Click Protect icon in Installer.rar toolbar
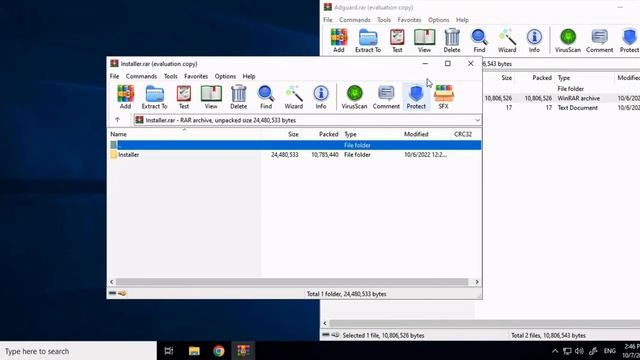Viewport: 640px width, 360px height. tap(416, 97)
